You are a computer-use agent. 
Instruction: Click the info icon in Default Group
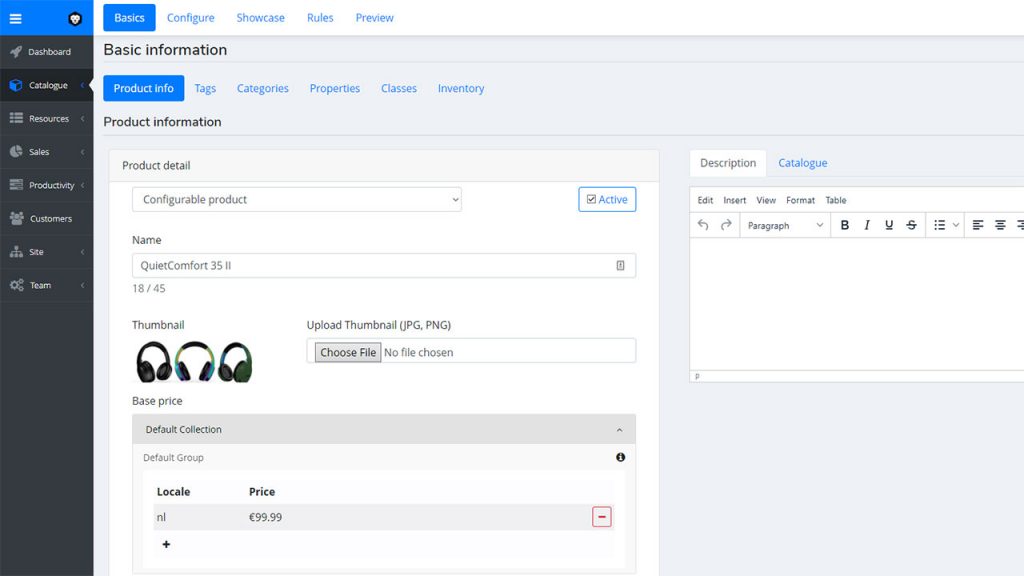[x=620, y=457]
